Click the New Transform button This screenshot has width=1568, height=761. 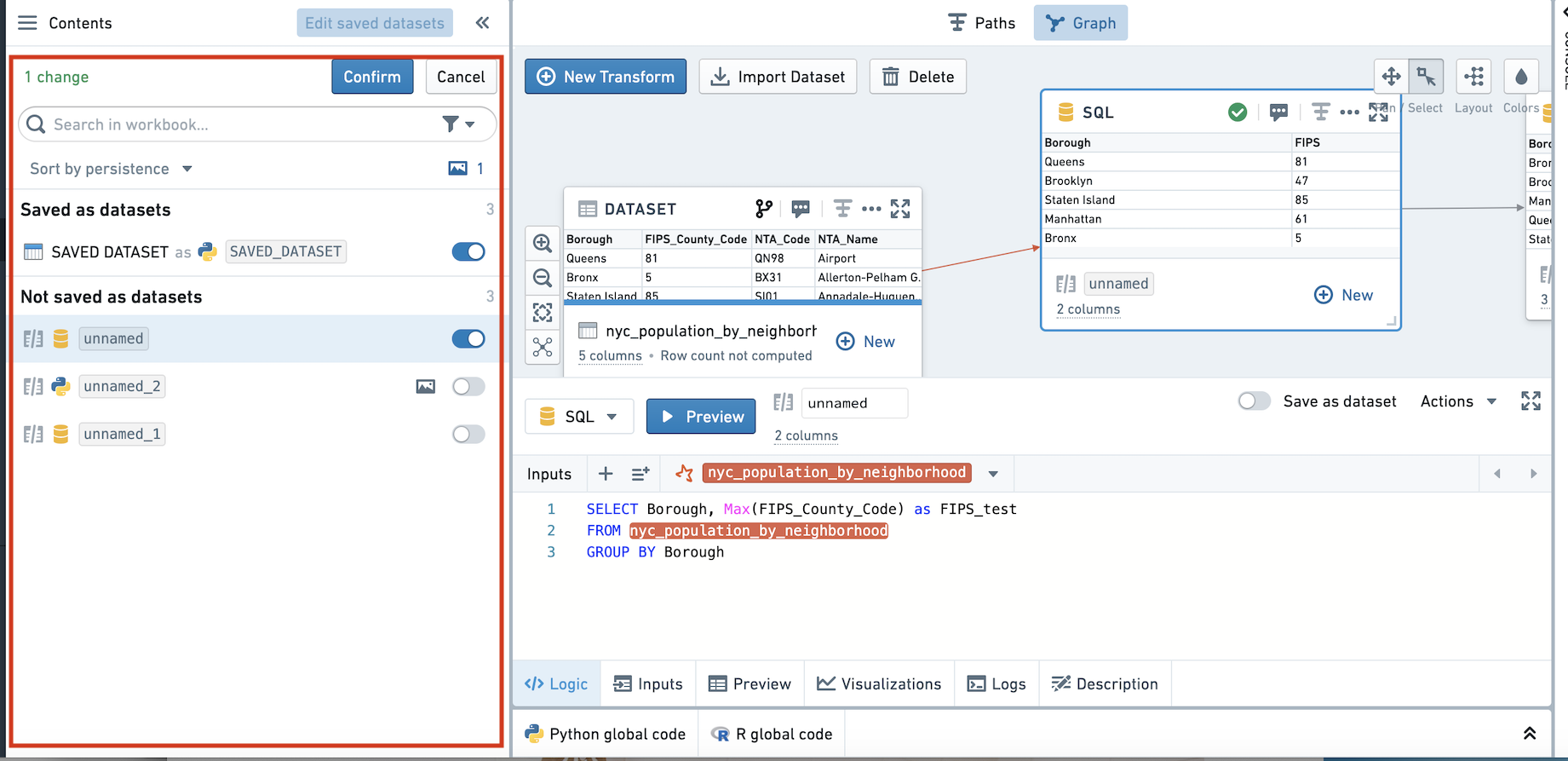606,77
